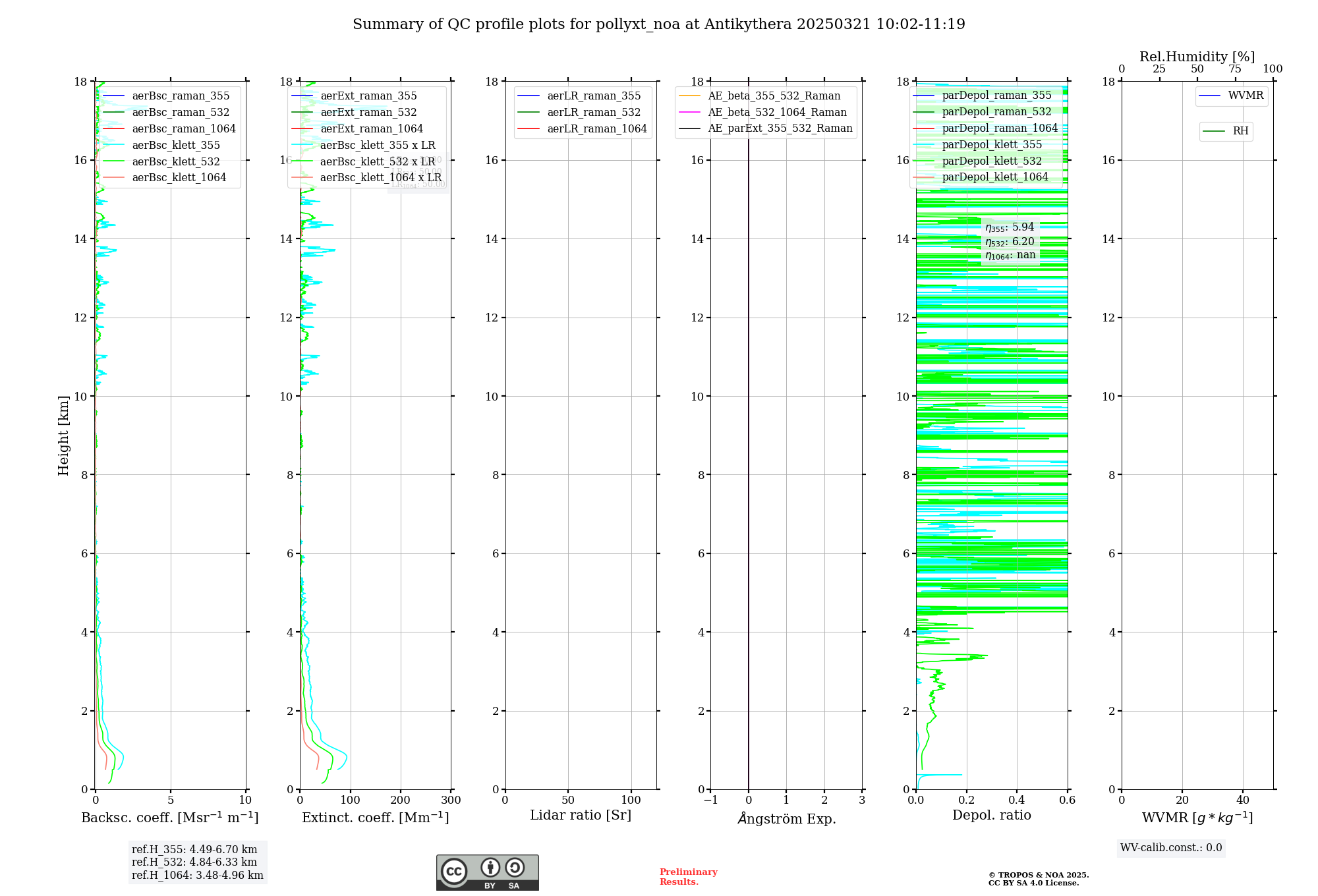Click the η1064: nan annotation
Viewport: 1318px width, 896px height.
1010,256
